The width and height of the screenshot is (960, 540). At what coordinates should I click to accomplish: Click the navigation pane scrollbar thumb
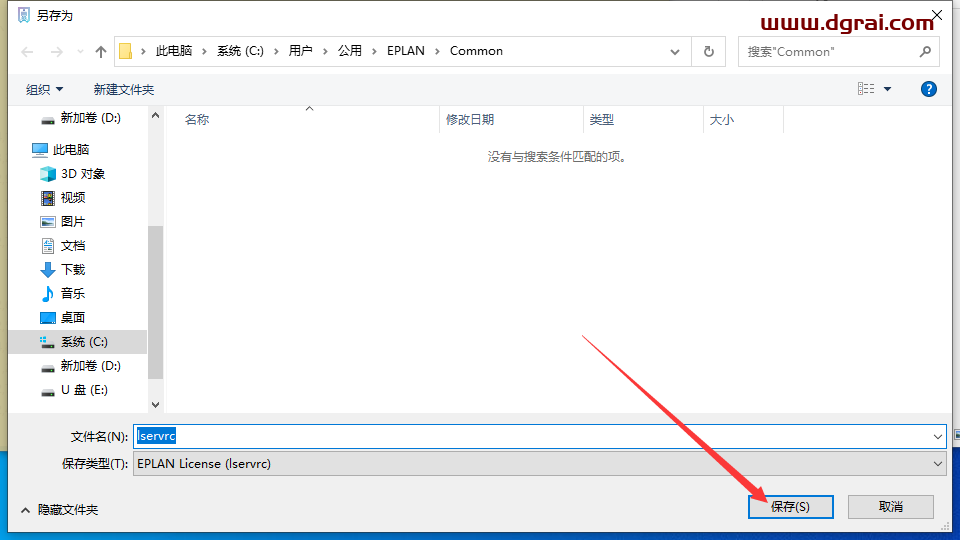pyautogui.click(x=156, y=302)
